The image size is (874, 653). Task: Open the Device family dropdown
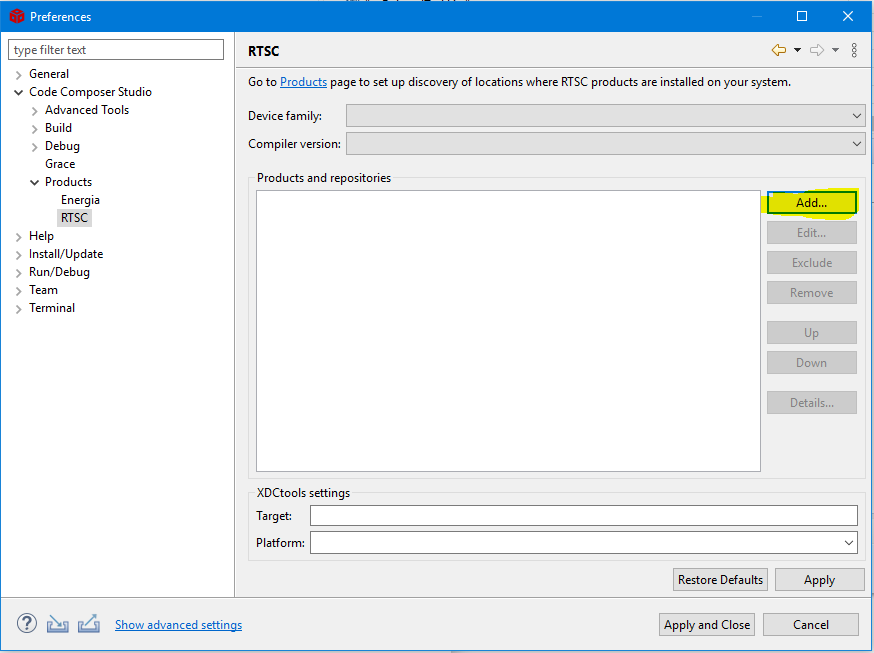[x=605, y=116]
